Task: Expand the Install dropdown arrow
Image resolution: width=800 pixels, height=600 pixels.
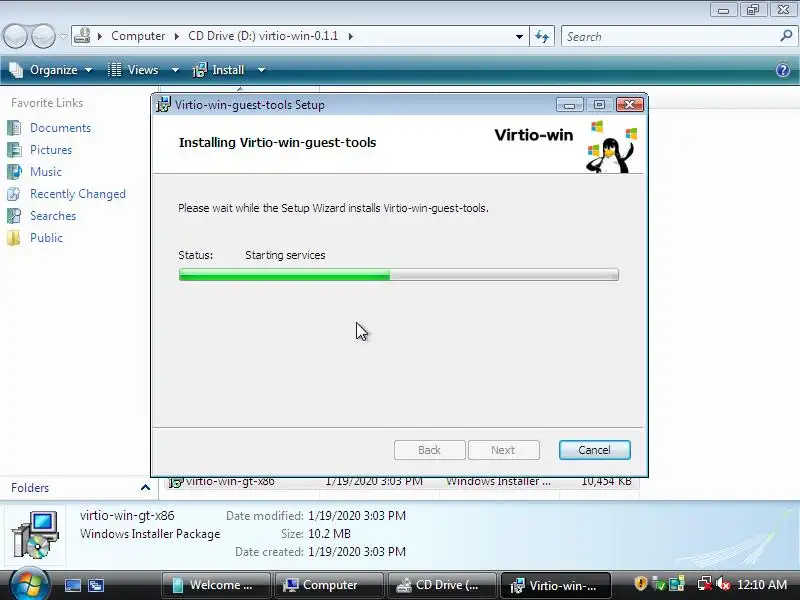Action: (261, 70)
